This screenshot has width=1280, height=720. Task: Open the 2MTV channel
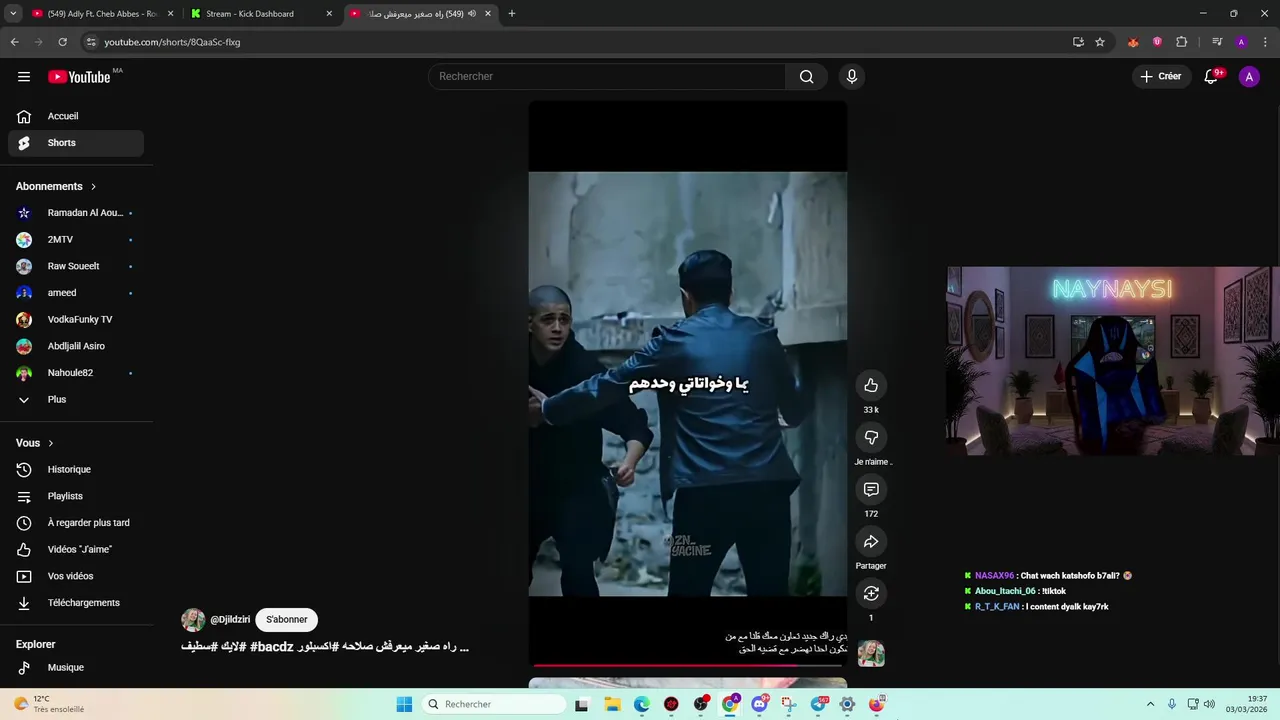tap(76, 240)
